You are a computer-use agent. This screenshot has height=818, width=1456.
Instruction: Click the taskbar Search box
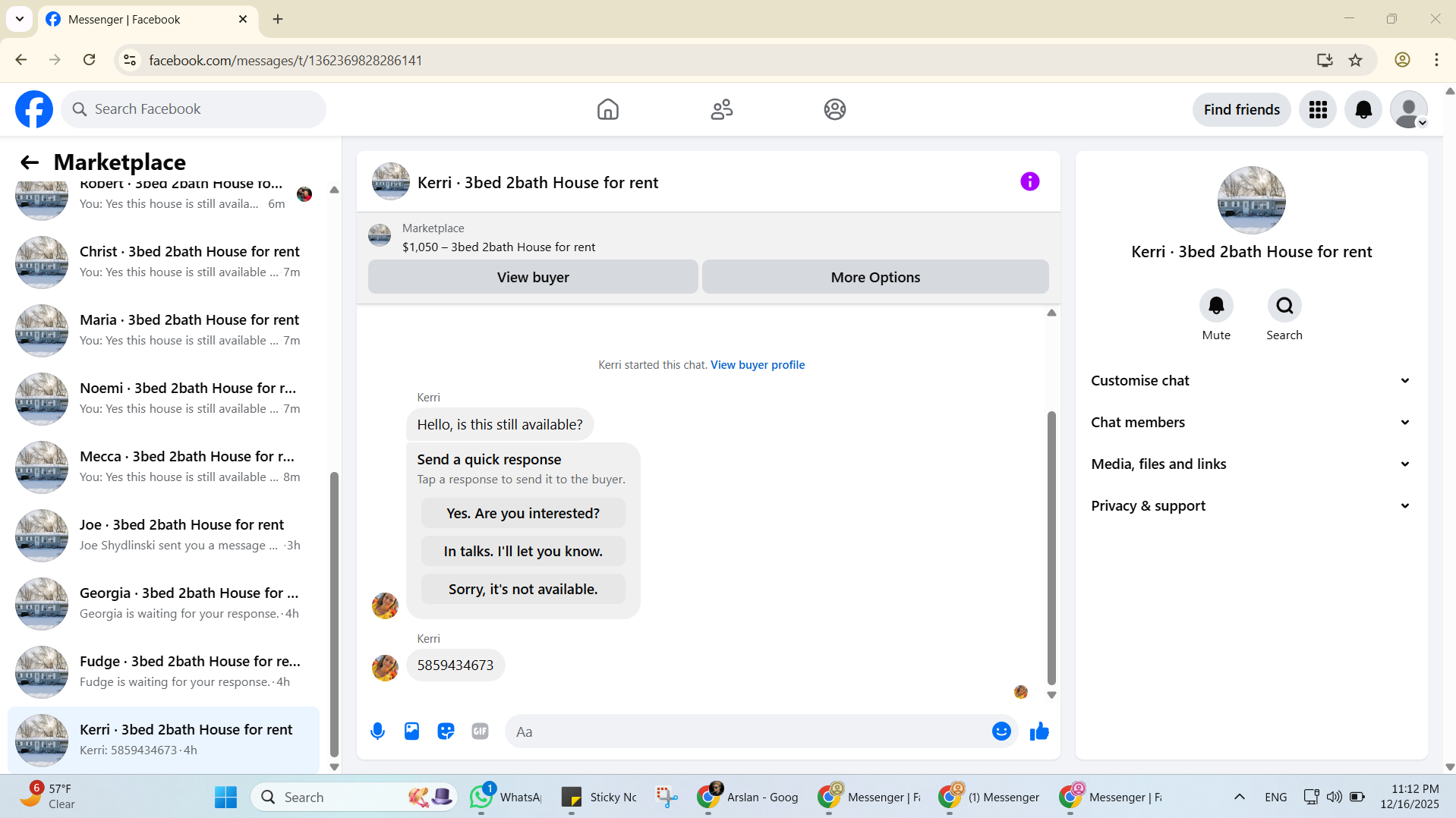[354, 798]
